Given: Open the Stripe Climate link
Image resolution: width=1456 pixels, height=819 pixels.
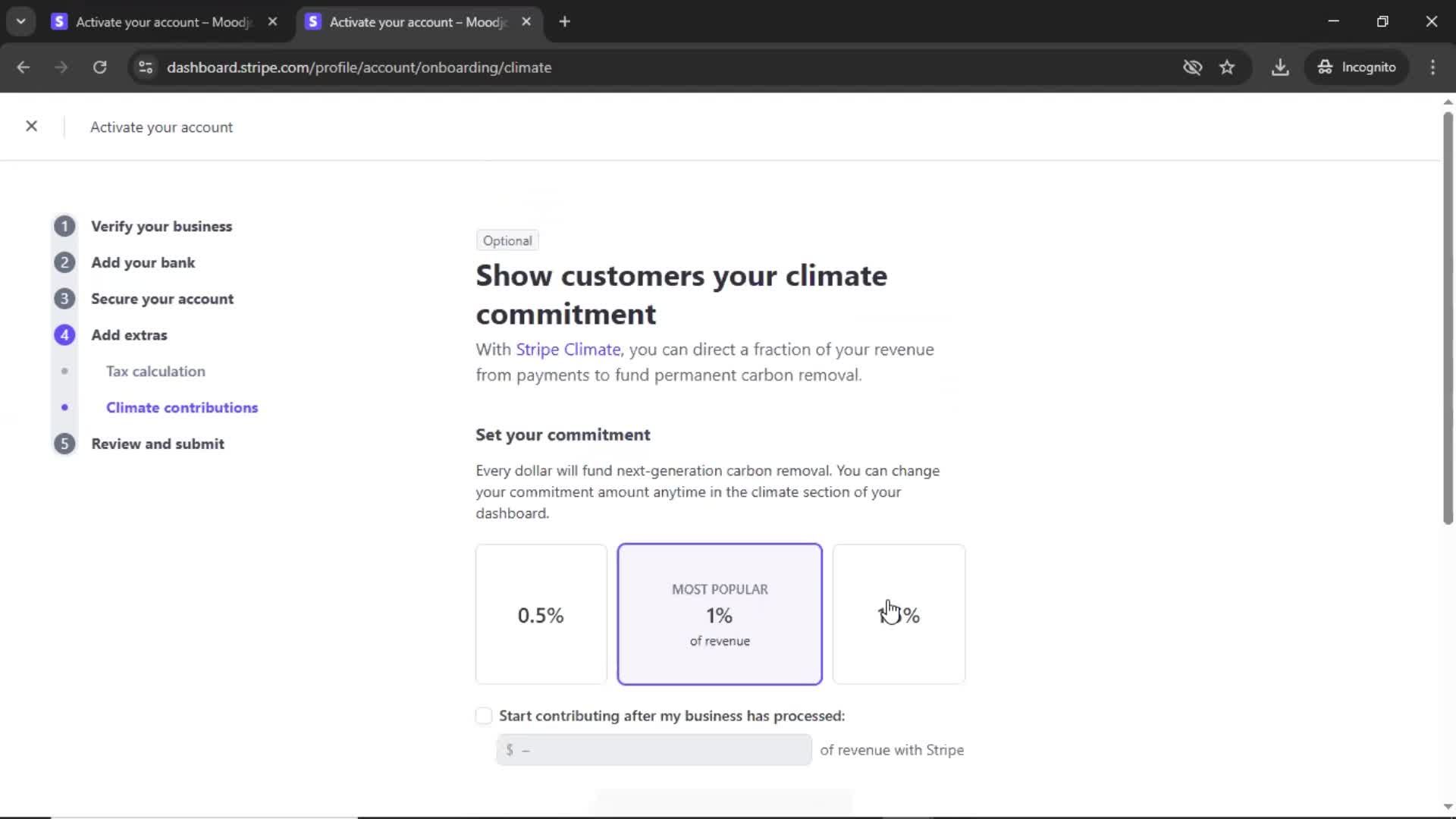Looking at the screenshot, I should [568, 350].
